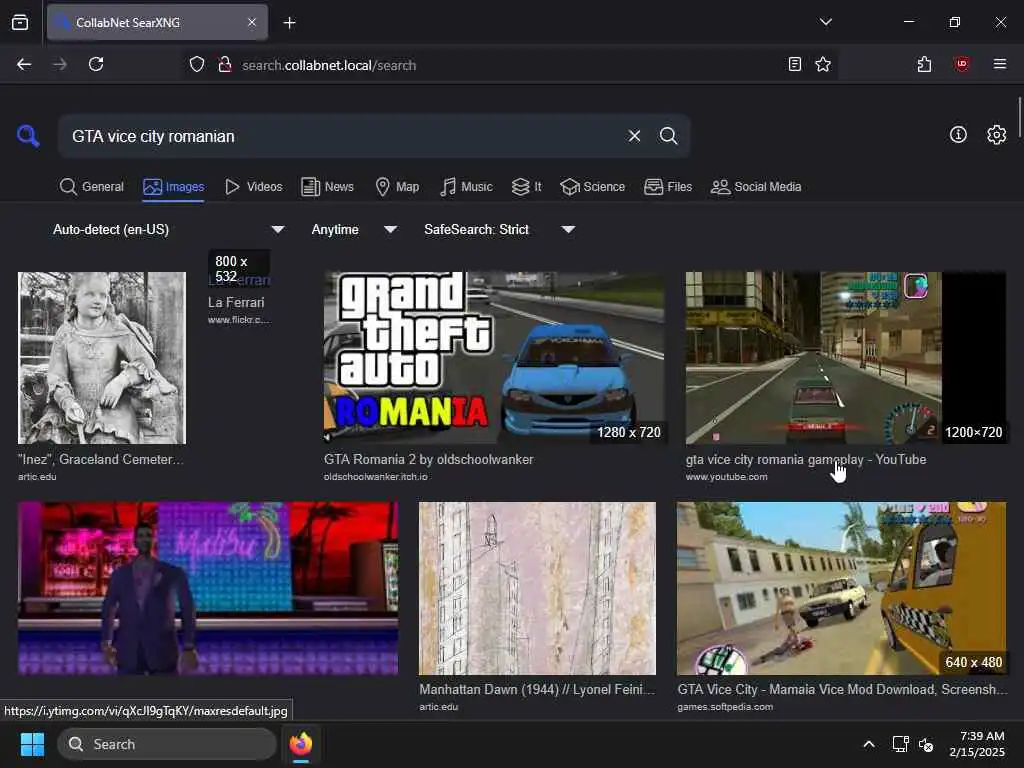
Task: Open the Mamaia Vice Mod thumbnail
Action: click(x=841, y=588)
